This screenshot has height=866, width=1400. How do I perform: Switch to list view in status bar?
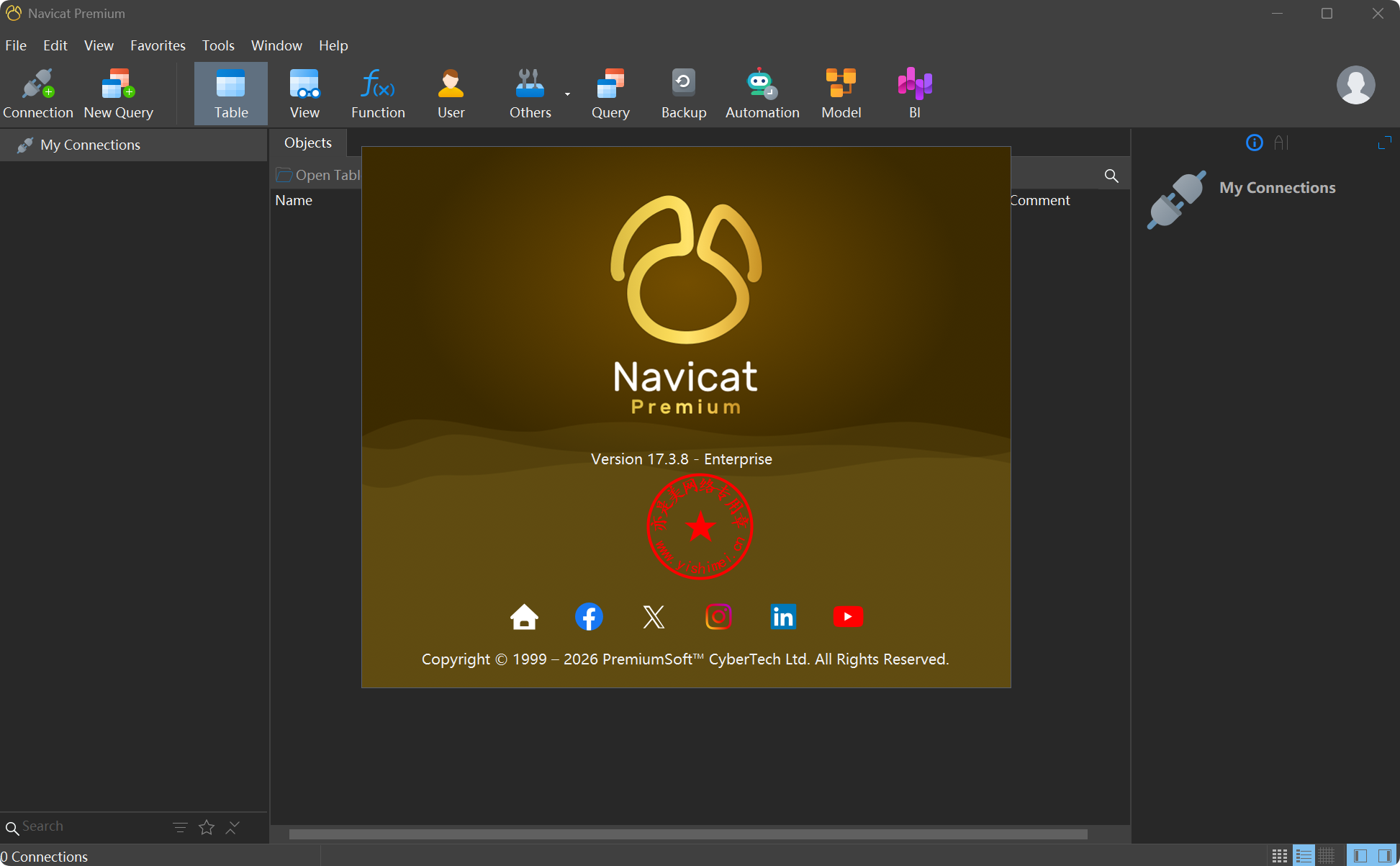(1304, 856)
